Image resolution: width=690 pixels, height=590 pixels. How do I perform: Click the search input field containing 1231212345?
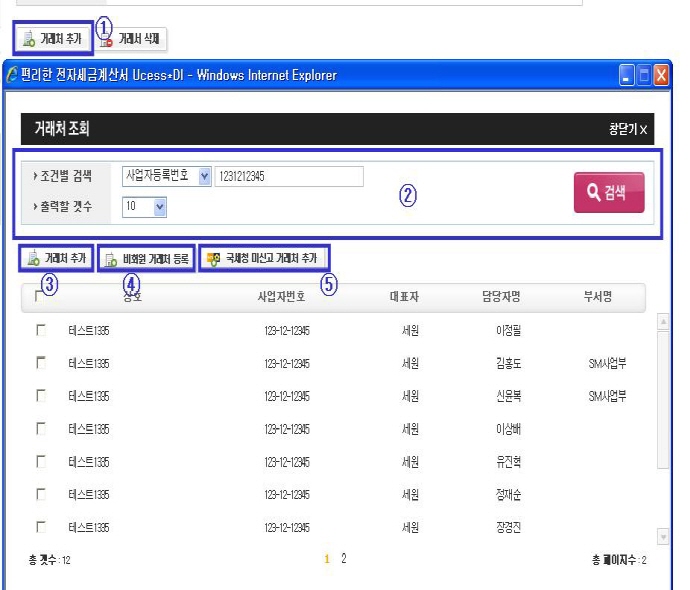coord(288,176)
